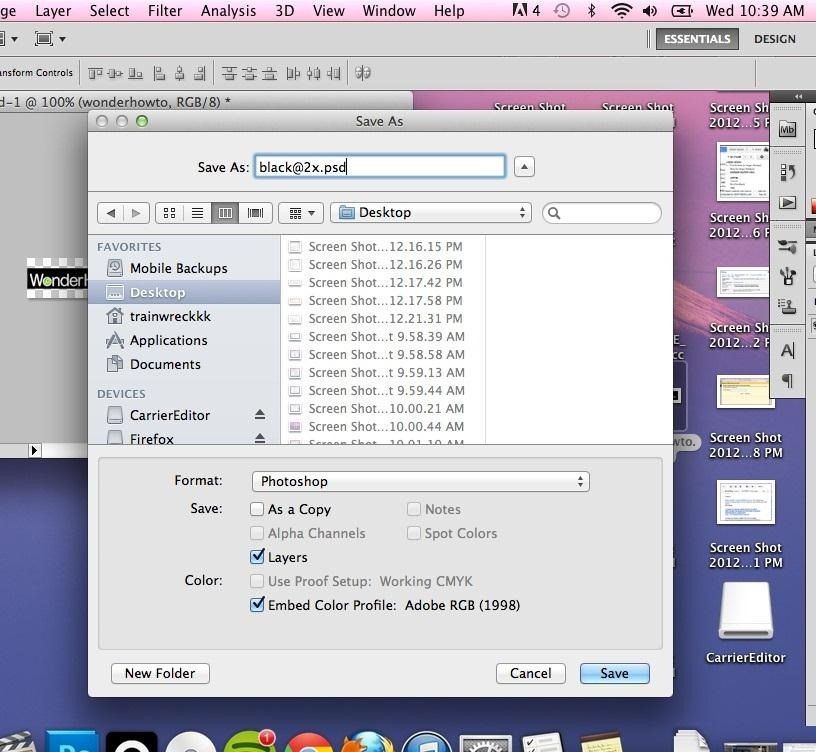
Task: Open the Desktop location dropdown
Action: [431, 213]
